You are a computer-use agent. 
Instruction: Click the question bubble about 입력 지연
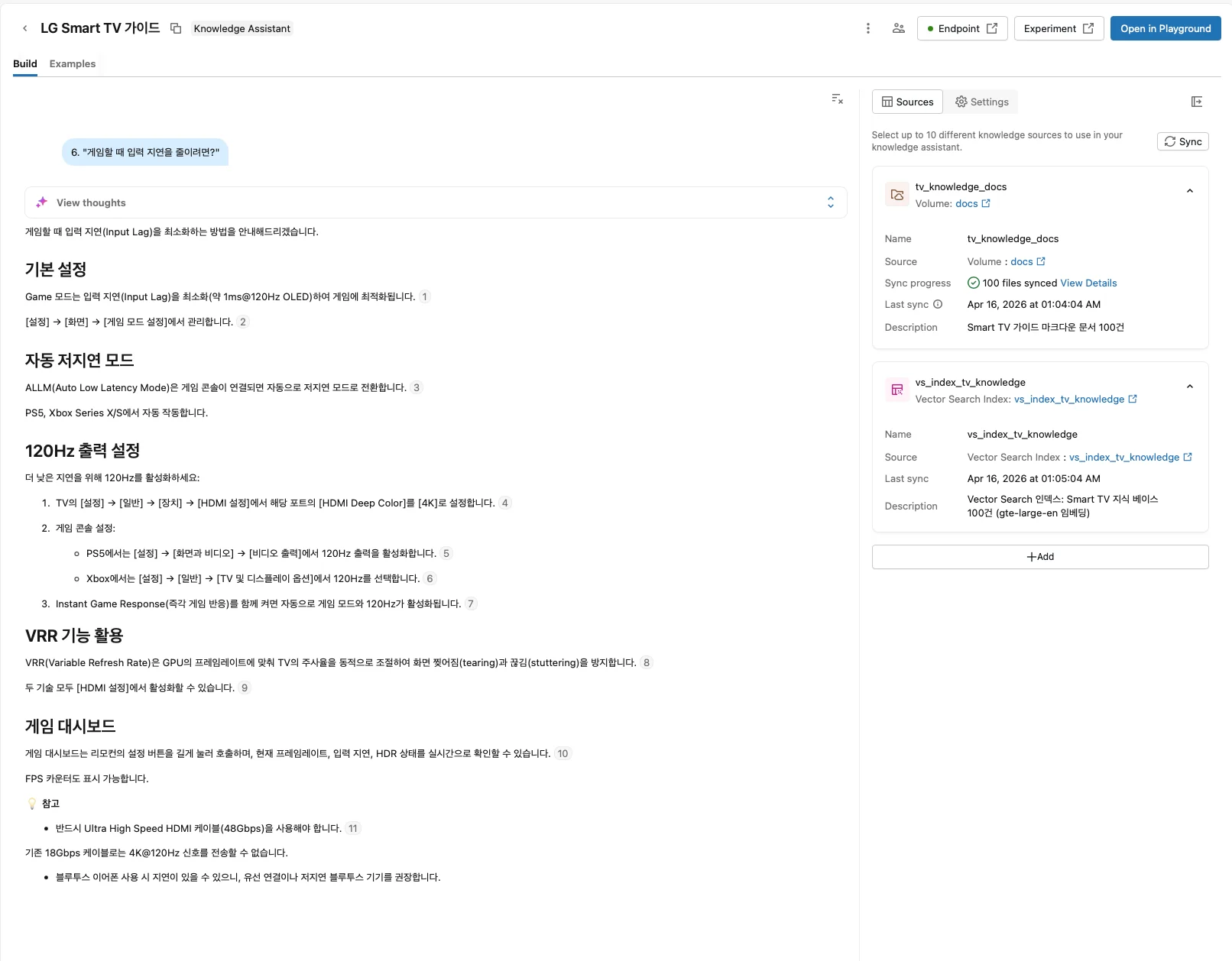[145, 152]
